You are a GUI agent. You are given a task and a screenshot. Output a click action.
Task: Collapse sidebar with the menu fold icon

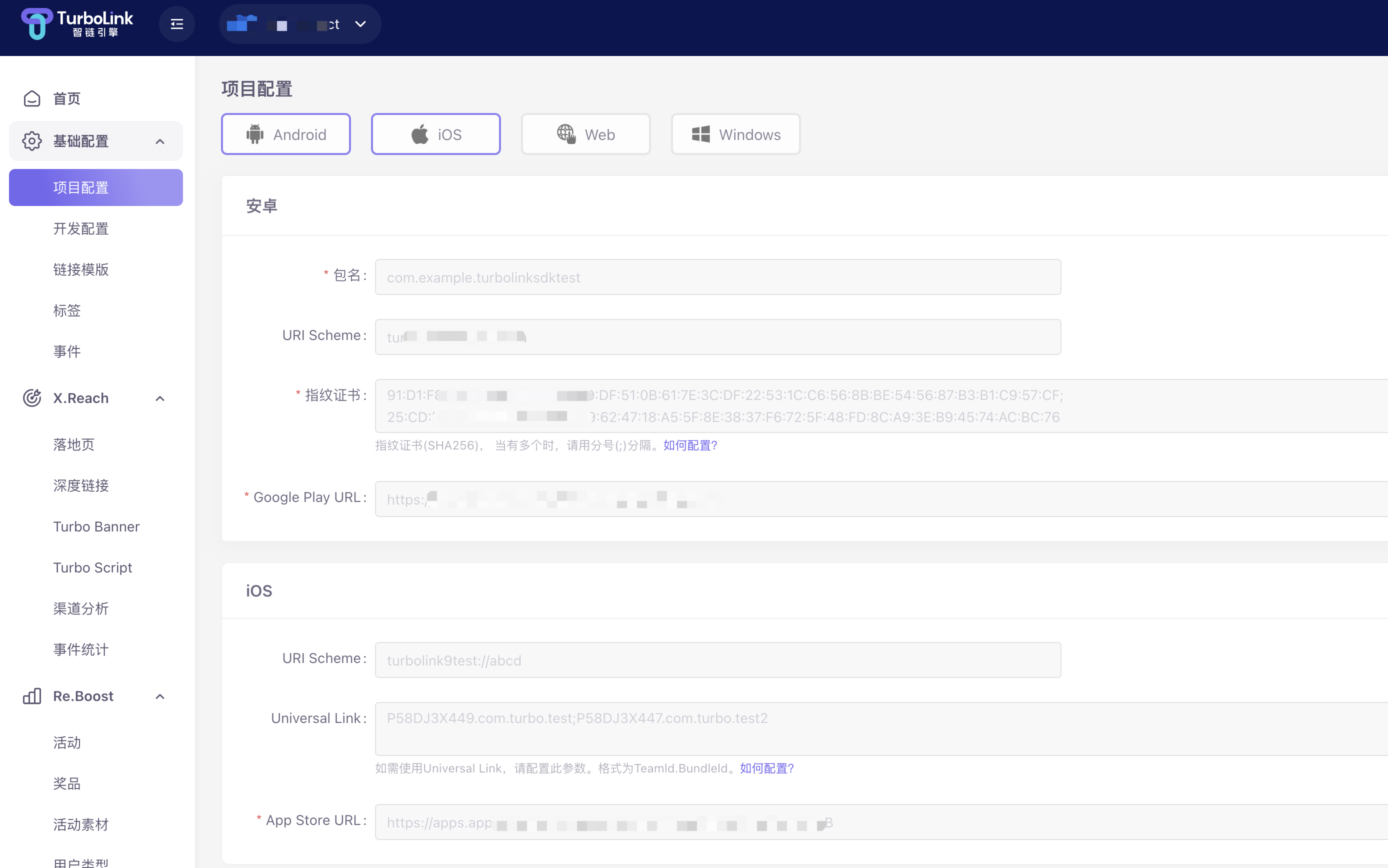(177, 24)
